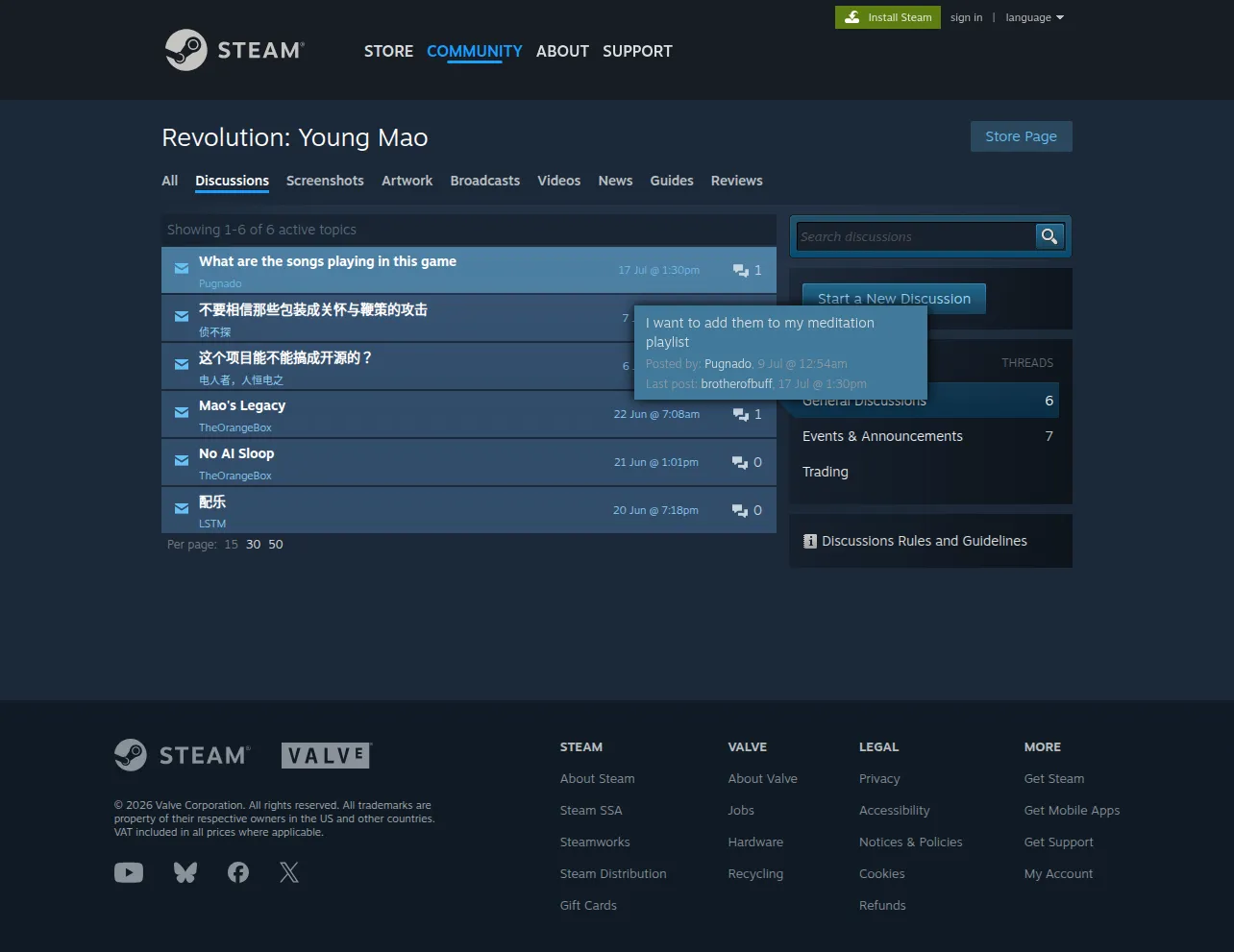The image size is (1234, 952).
Task: Set per page to 30
Action: click(253, 544)
